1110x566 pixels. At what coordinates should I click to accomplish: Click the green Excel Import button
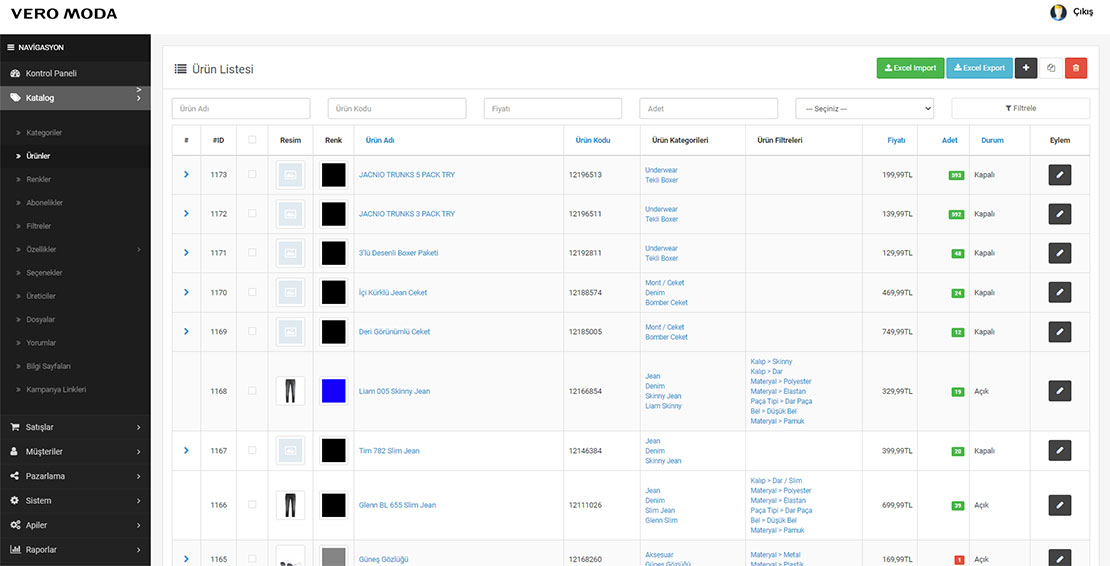910,68
